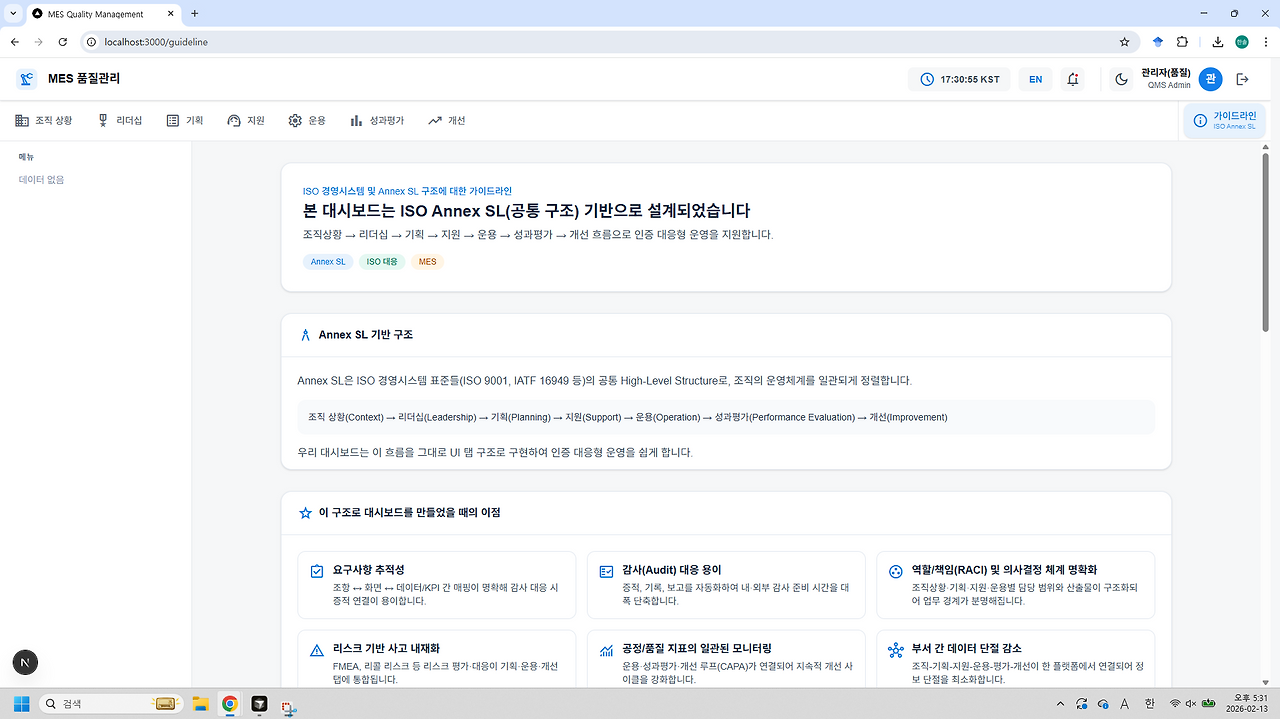Click the 데이터 없음 sidebar text

coord(41,180)
